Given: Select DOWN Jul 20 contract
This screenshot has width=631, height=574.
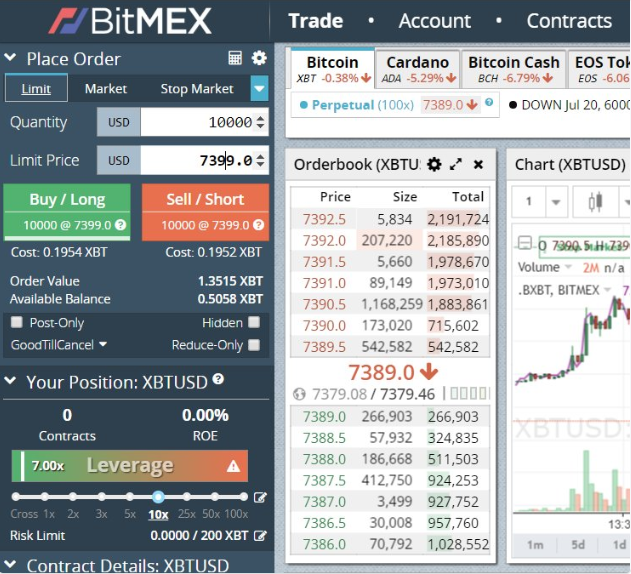Looking at the screenshot, I should [x=569, y=105].
